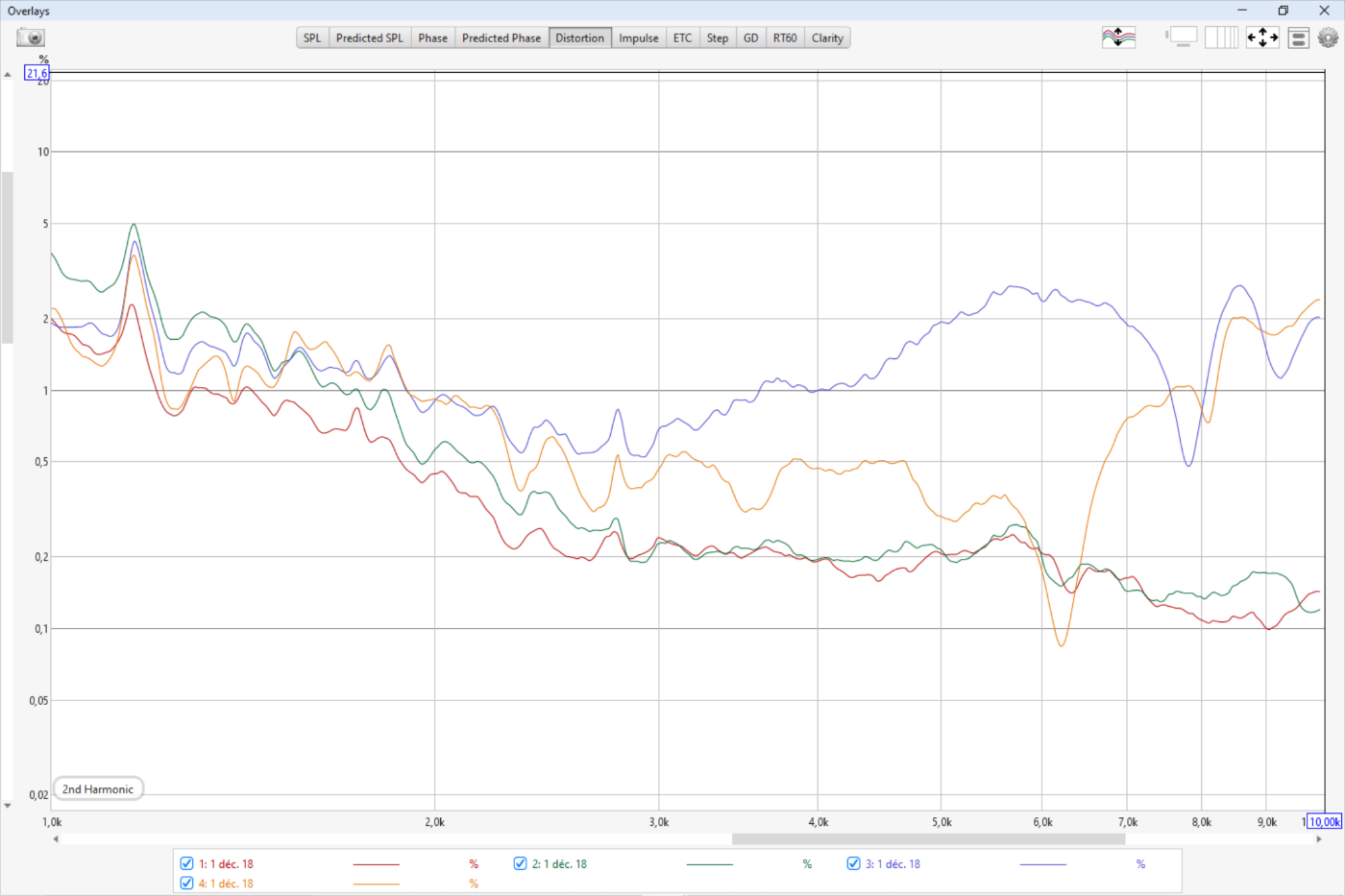
Task: Select the RT60 graph button
Action: (x=785, y=38)
